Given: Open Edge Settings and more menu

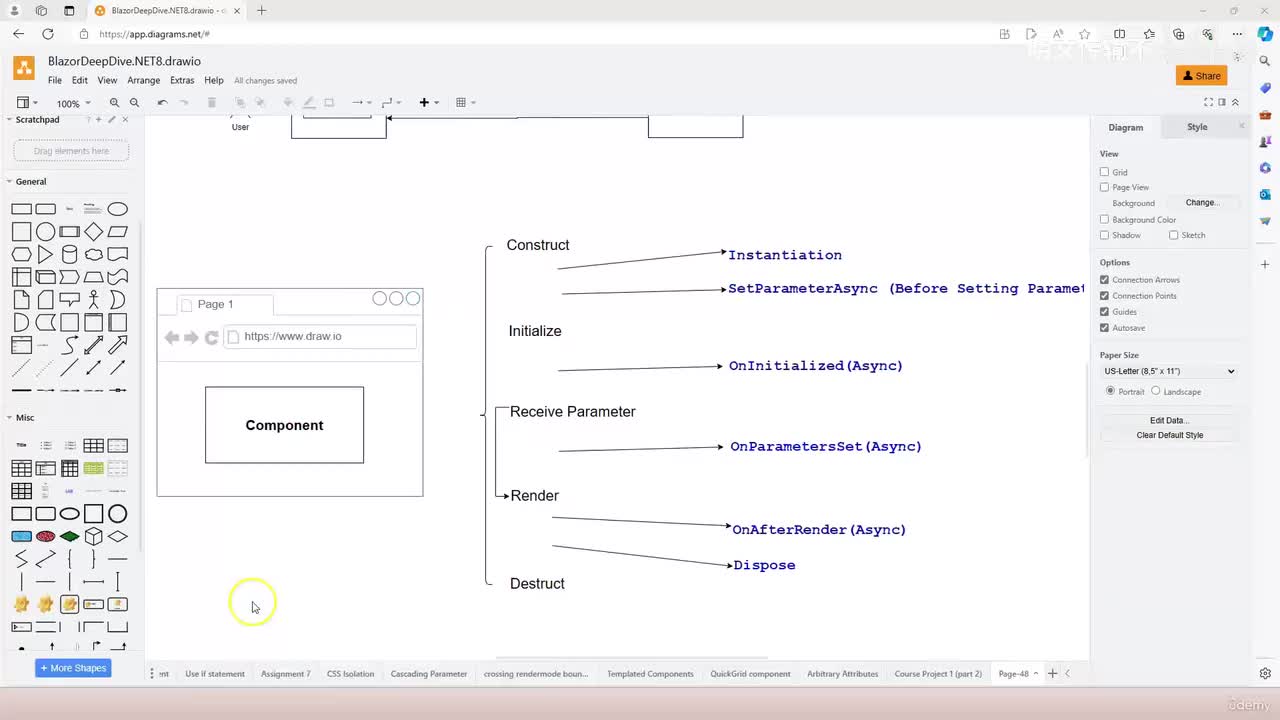Looking at the screenshot, I should pos(1237,34).
